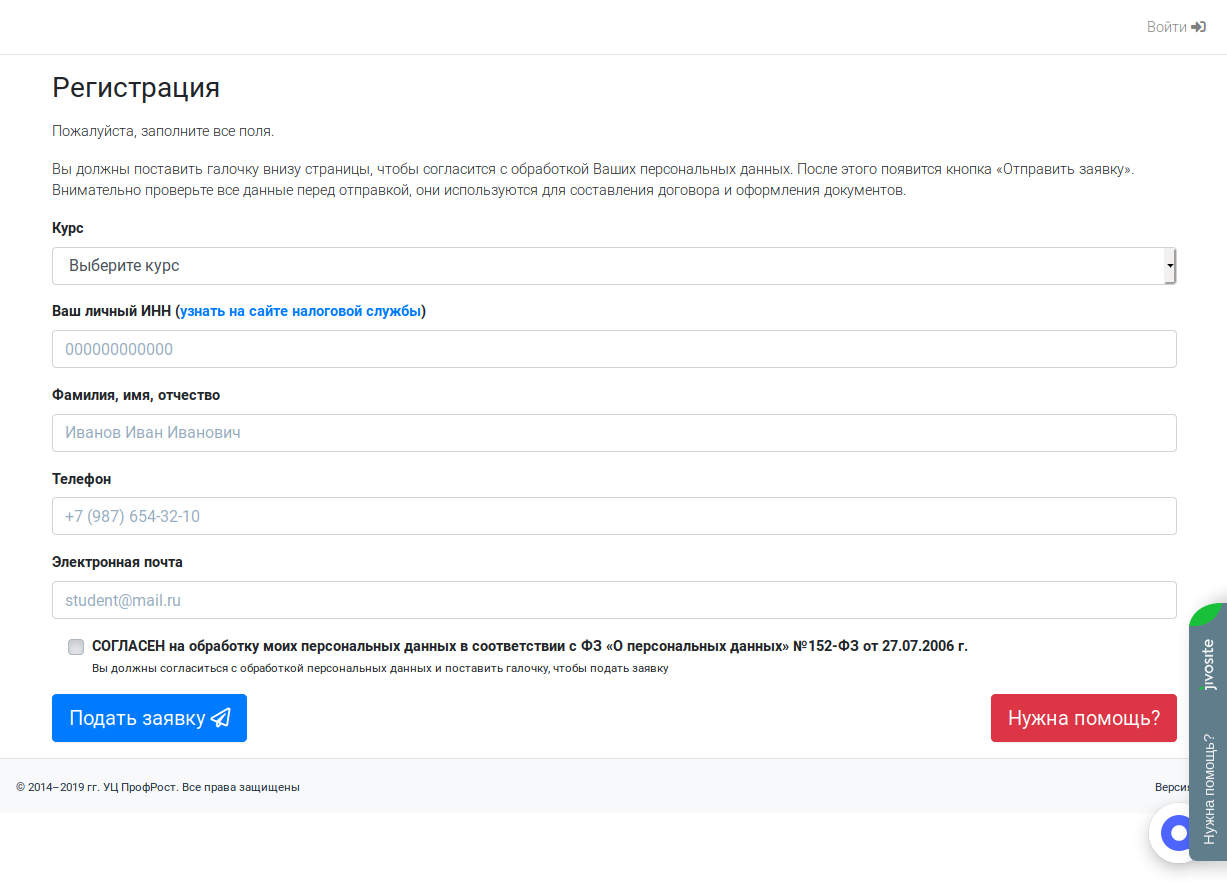Click the sign-in arrow icon beside Войти

click(x=1199, y=27)
